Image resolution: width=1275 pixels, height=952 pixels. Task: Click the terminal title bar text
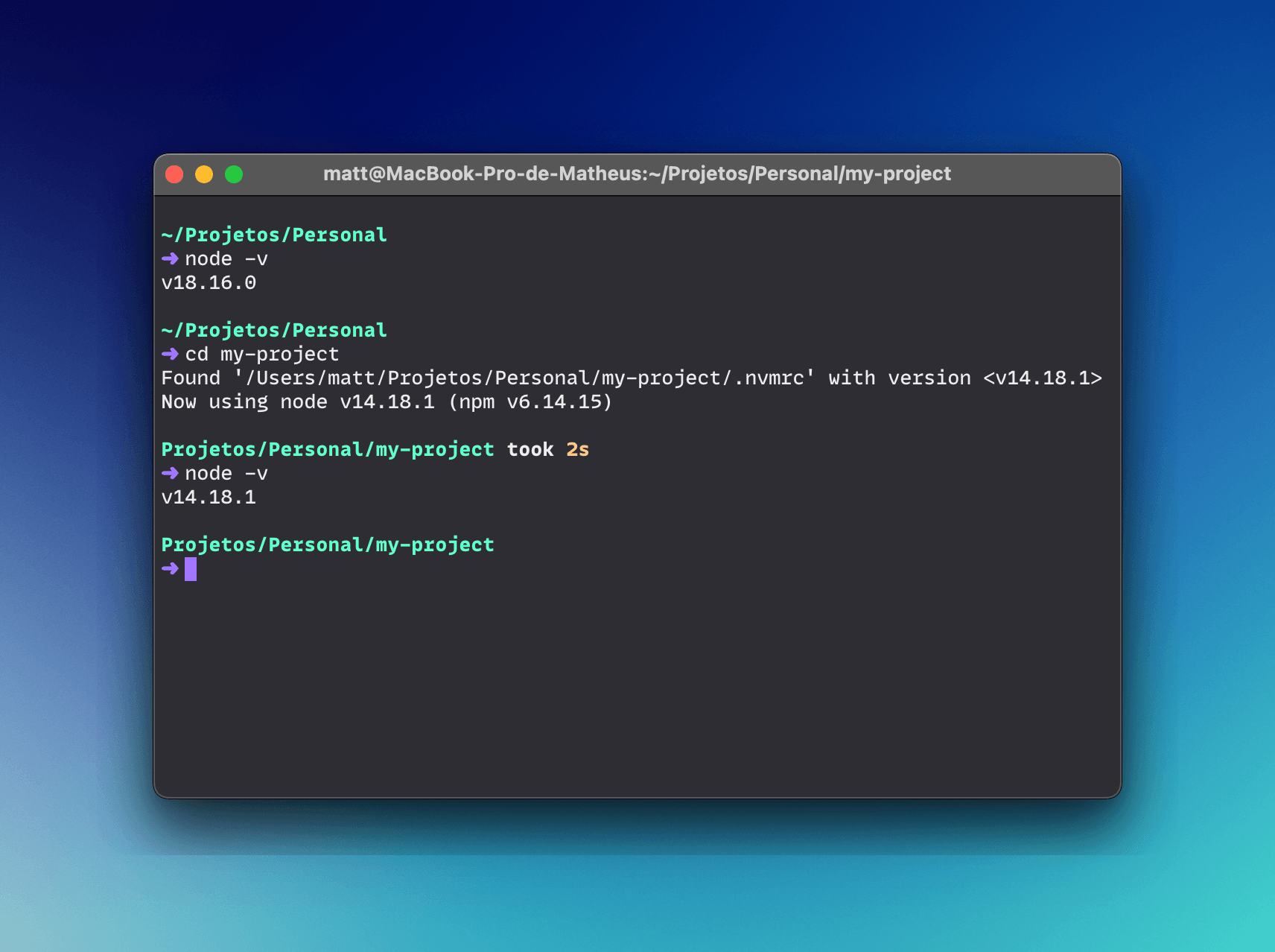point(637,174)
